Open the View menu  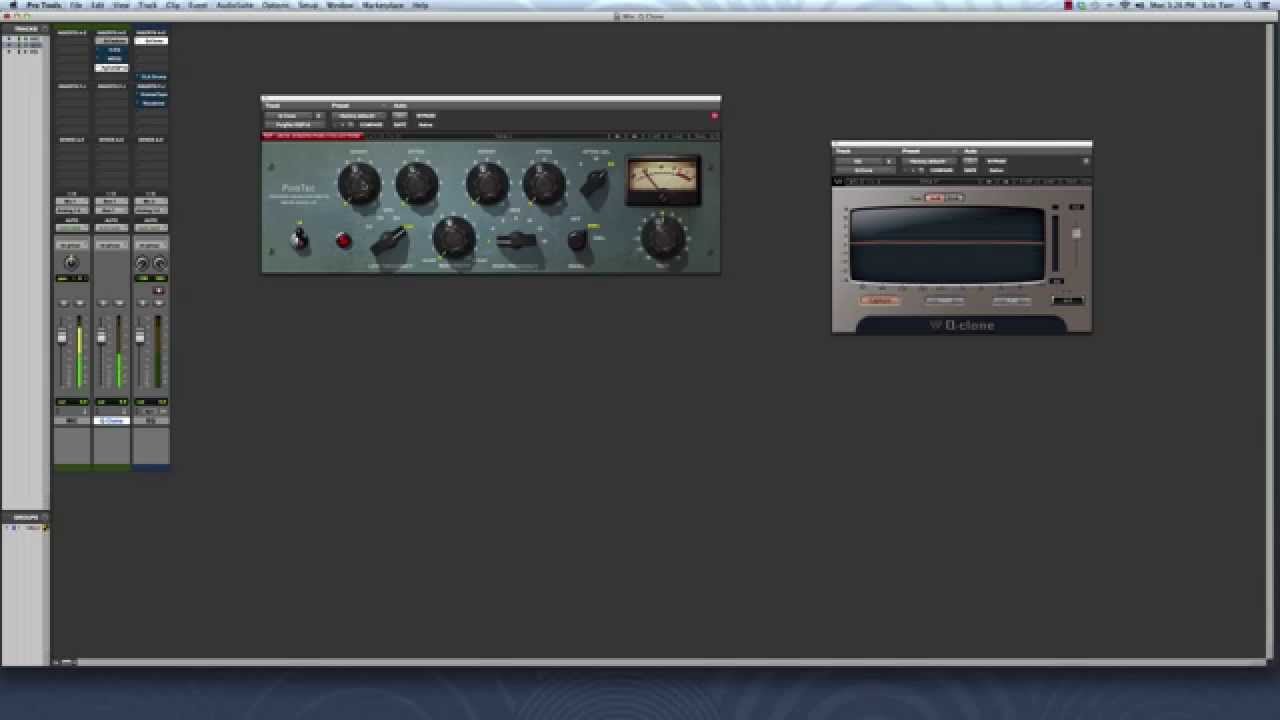[122, 5]
